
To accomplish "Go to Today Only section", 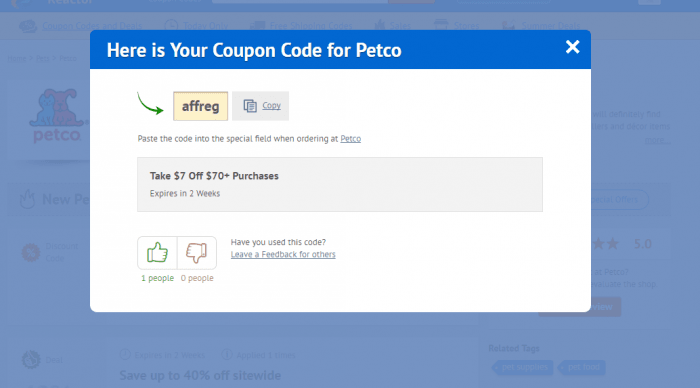I will [205, 26].
